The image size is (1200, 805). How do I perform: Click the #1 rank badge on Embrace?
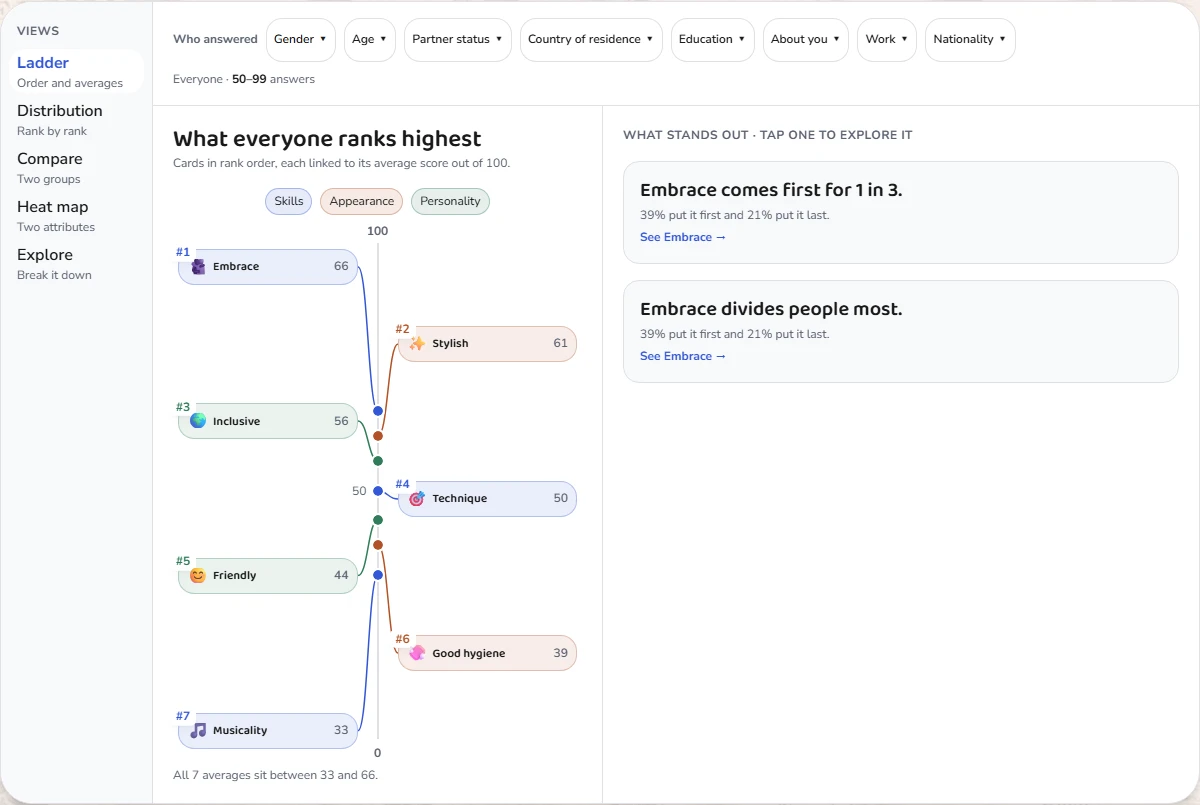click(x=183, y=252)
